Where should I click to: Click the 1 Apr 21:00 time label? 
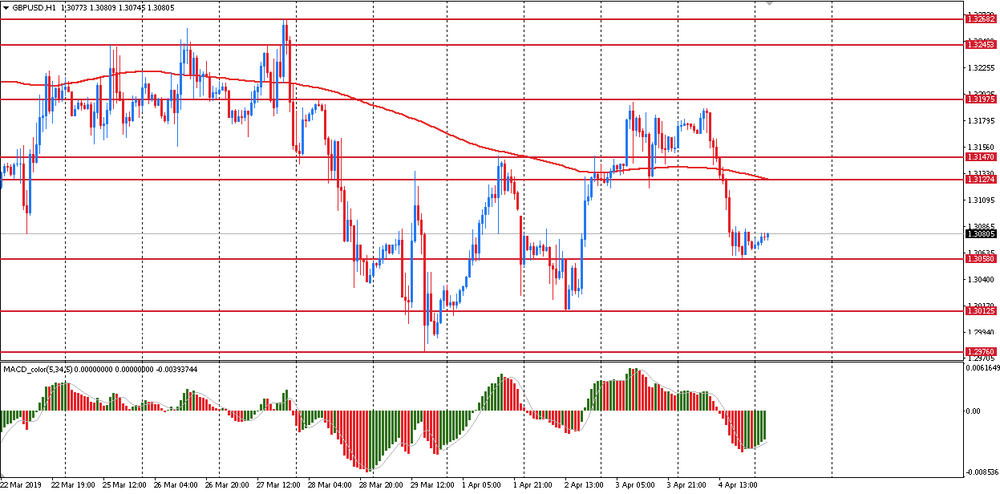(533, 485)
